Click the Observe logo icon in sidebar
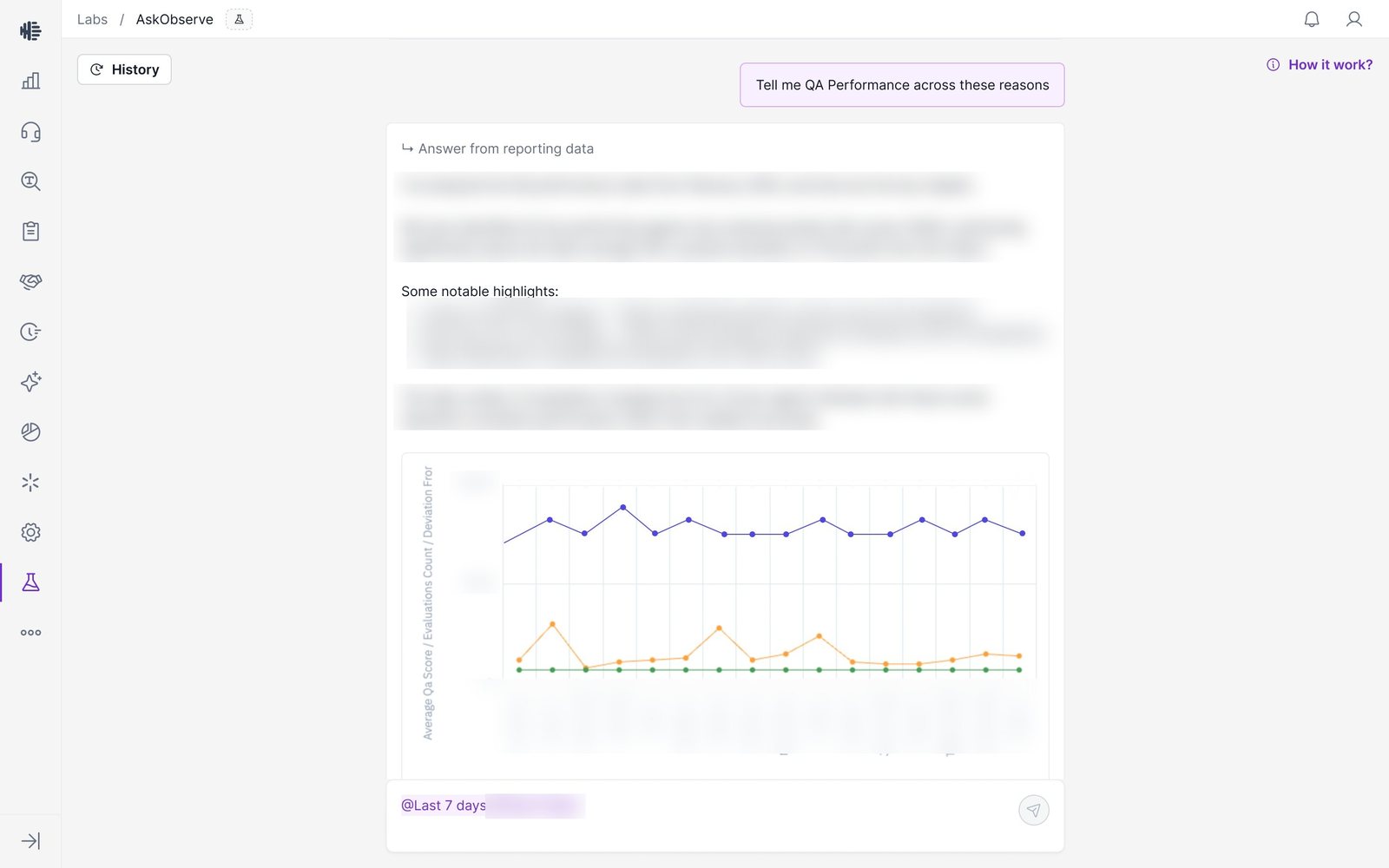 click(30, 30)
